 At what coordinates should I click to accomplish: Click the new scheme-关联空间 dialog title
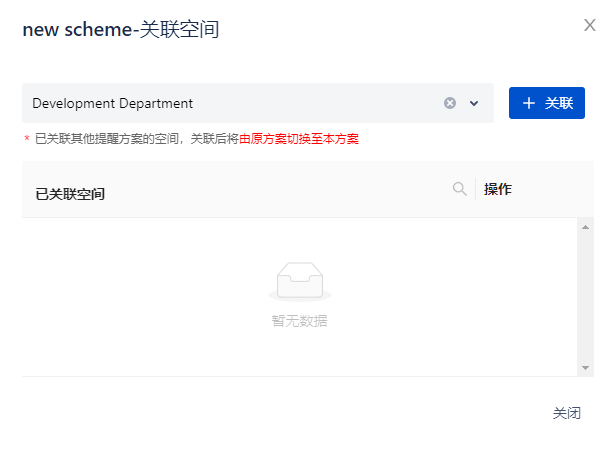pyautogui.click(x=121, y=30)
